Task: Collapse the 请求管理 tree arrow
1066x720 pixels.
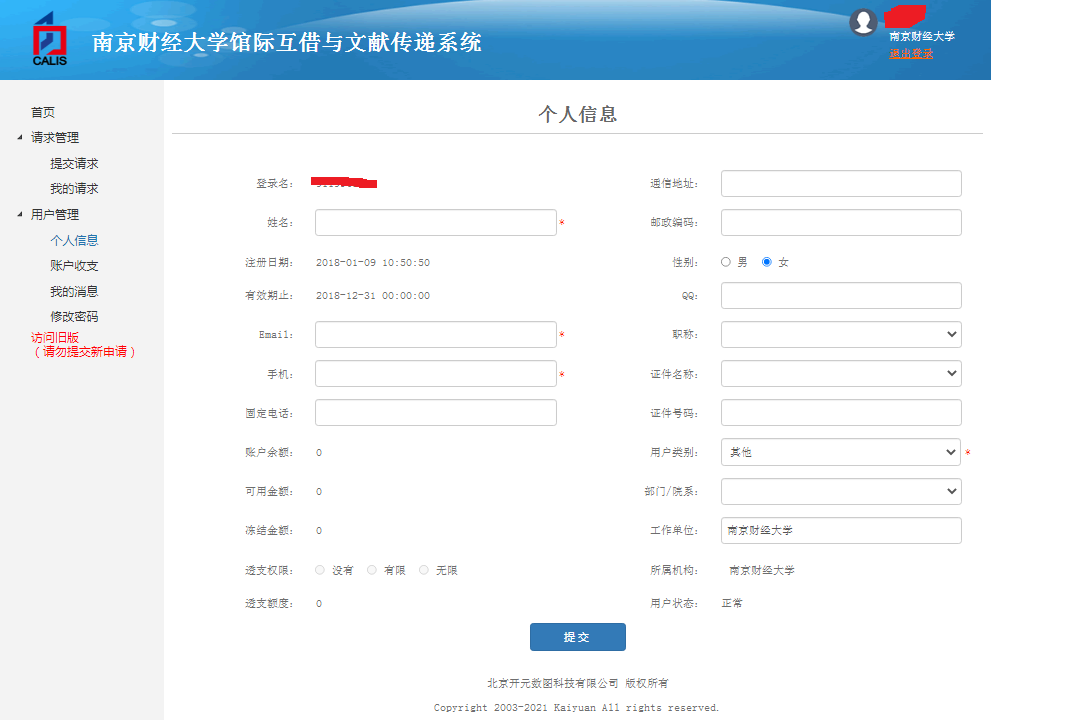Action: point(20,137)
